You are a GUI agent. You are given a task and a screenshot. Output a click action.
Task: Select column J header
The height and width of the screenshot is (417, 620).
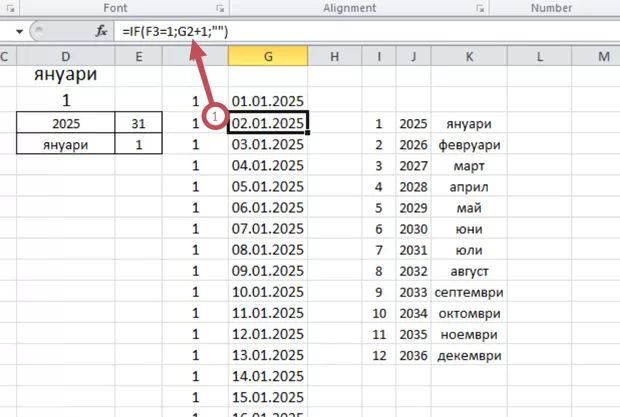[x=414, y=56]
